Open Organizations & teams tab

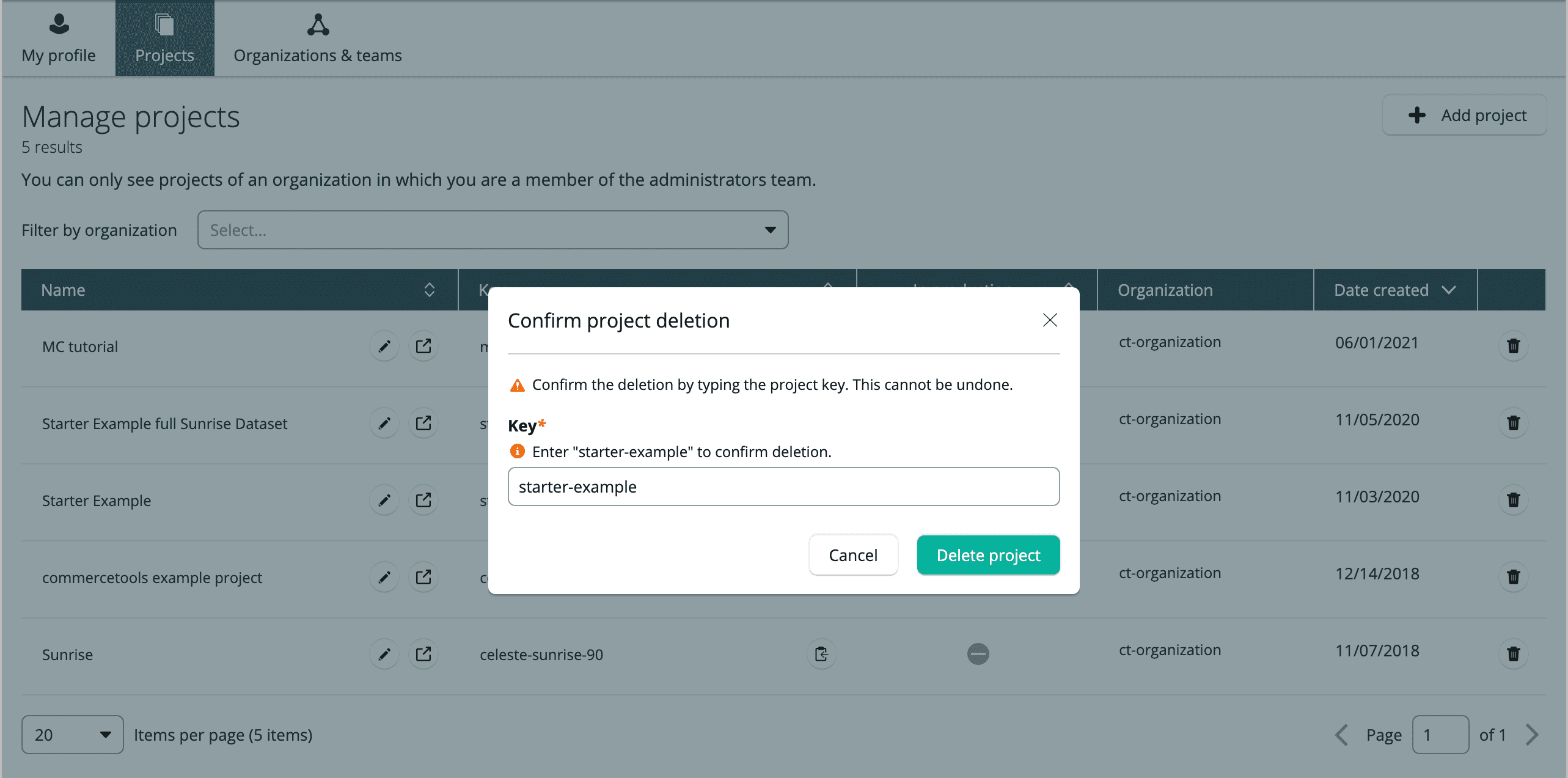point(317,38)
